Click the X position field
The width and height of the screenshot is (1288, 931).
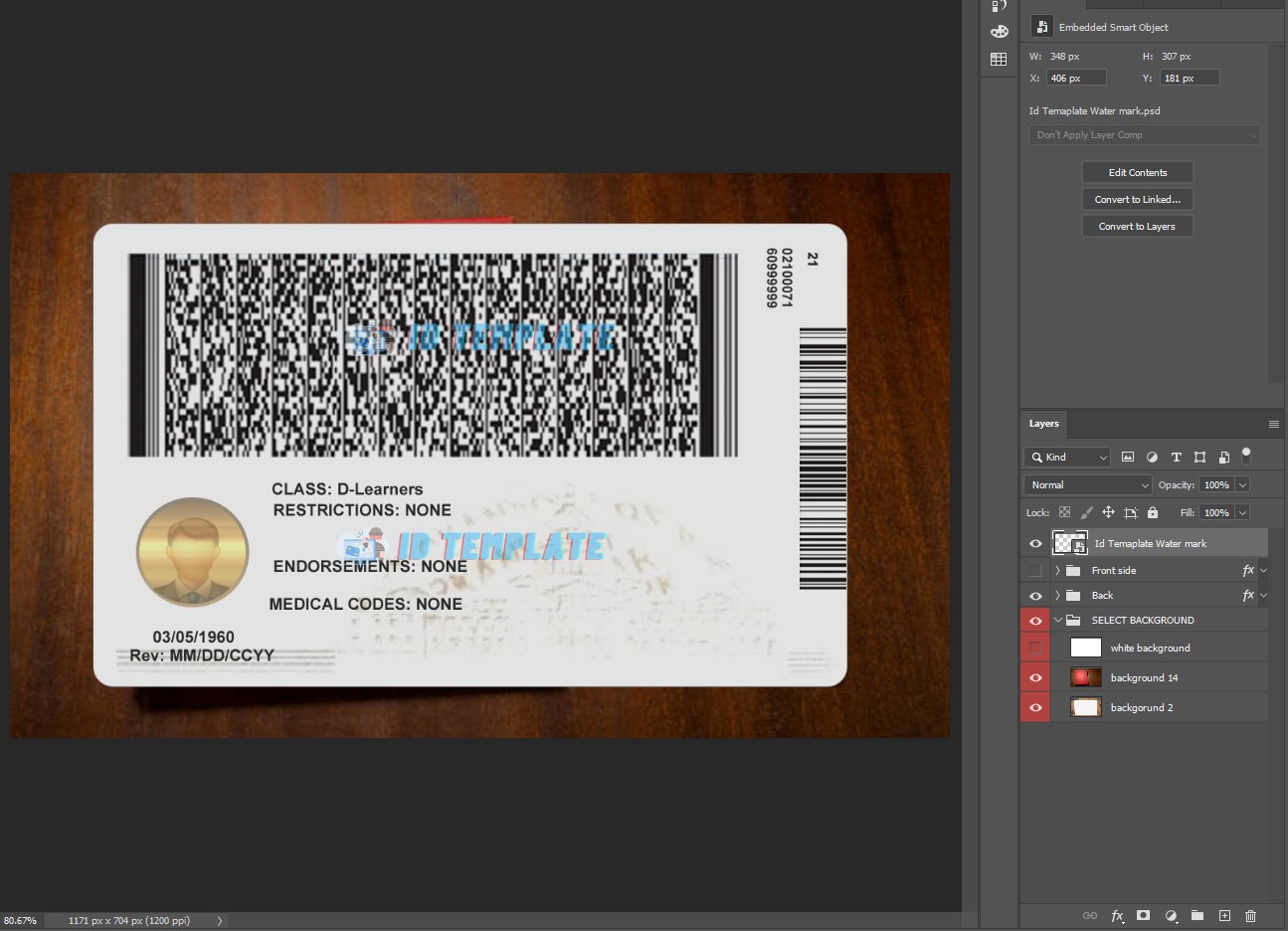click(x=1076, y=78)
